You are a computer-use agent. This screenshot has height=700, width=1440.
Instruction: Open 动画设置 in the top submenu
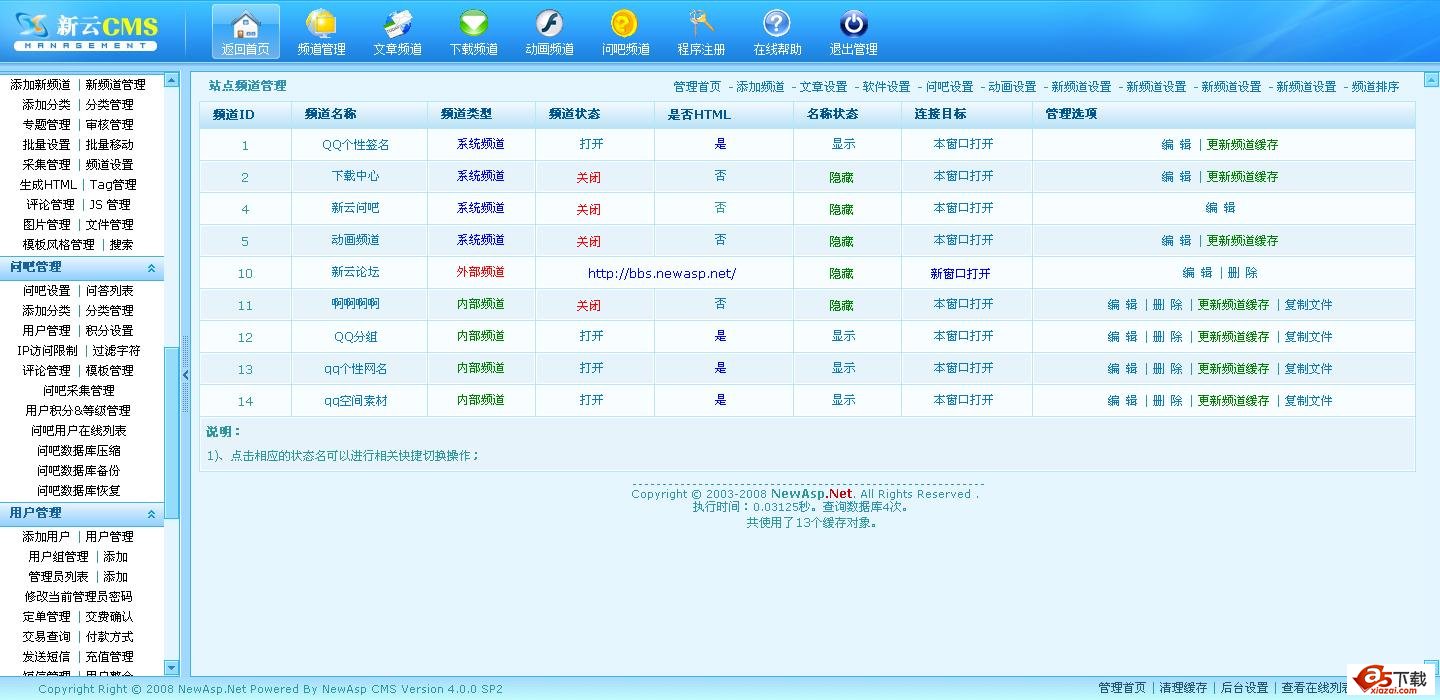click(1013, 87)
